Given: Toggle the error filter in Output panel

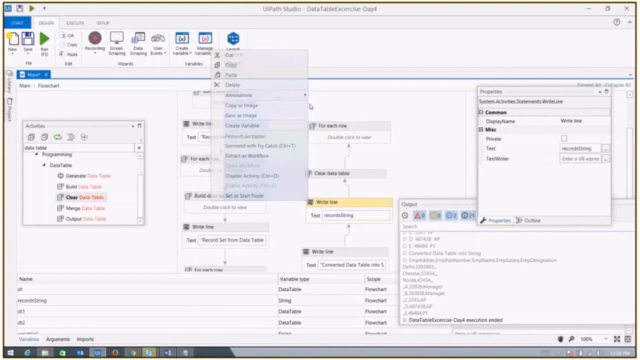Looking at the screenshot, I should tap(420, 216).
